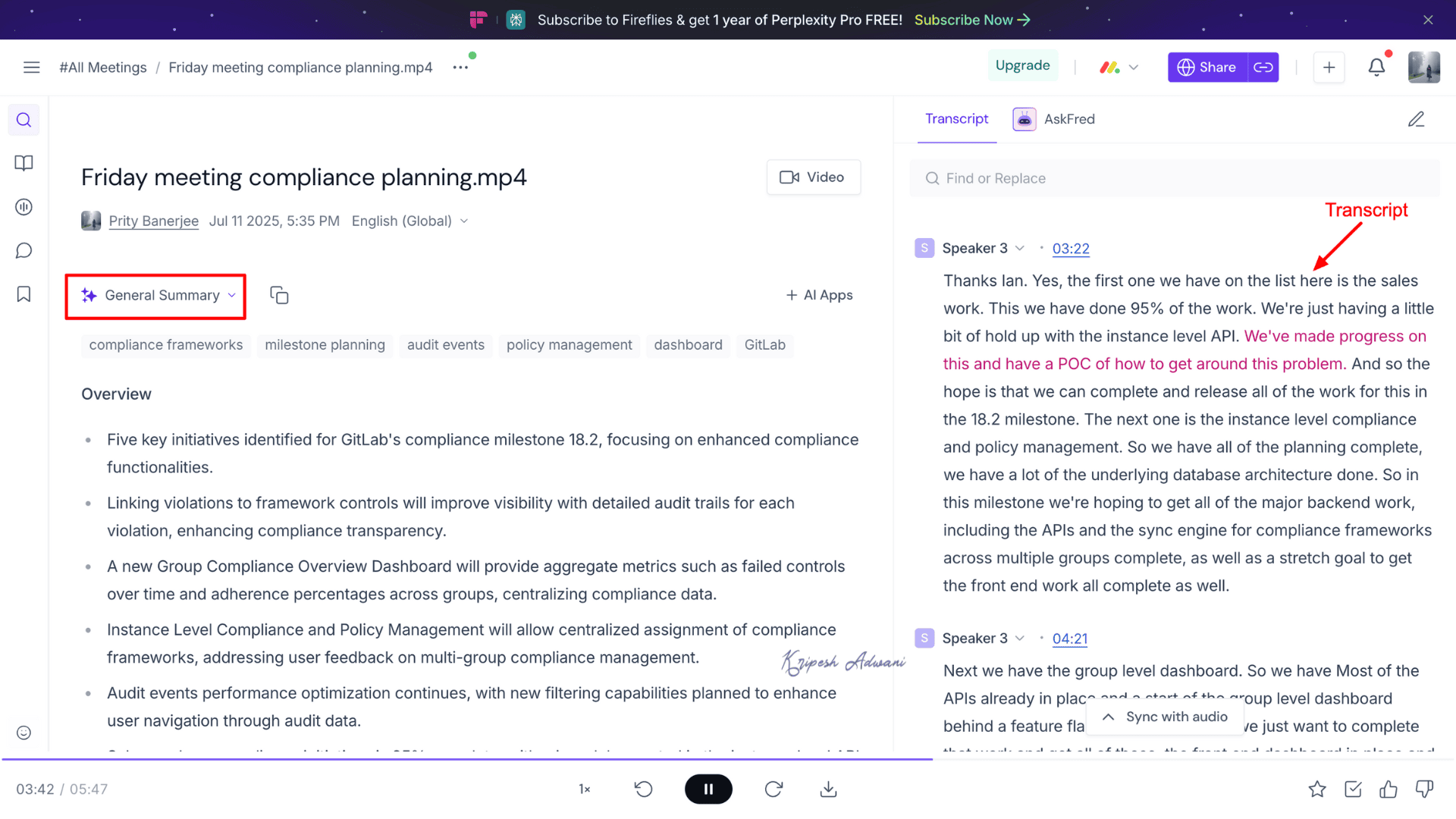
Task: Copy summary using the copy icon
Action: (279, 295)
